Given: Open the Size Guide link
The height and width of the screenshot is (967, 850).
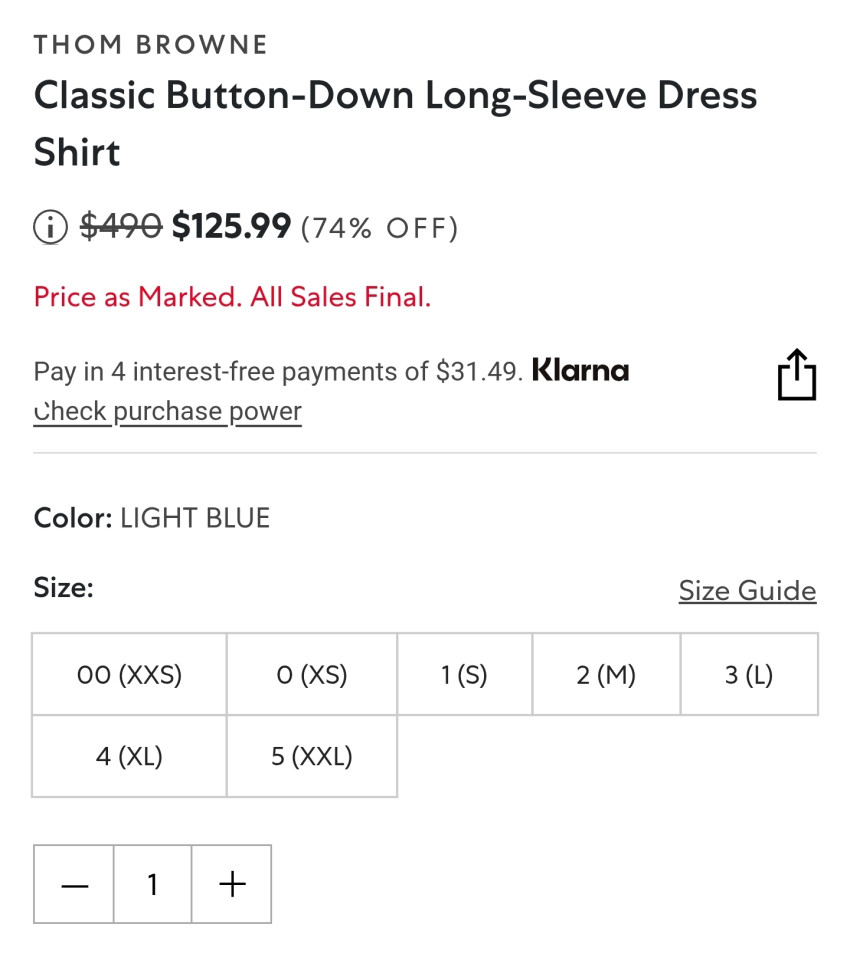Looking at the screenshot, I should (747, 590).
